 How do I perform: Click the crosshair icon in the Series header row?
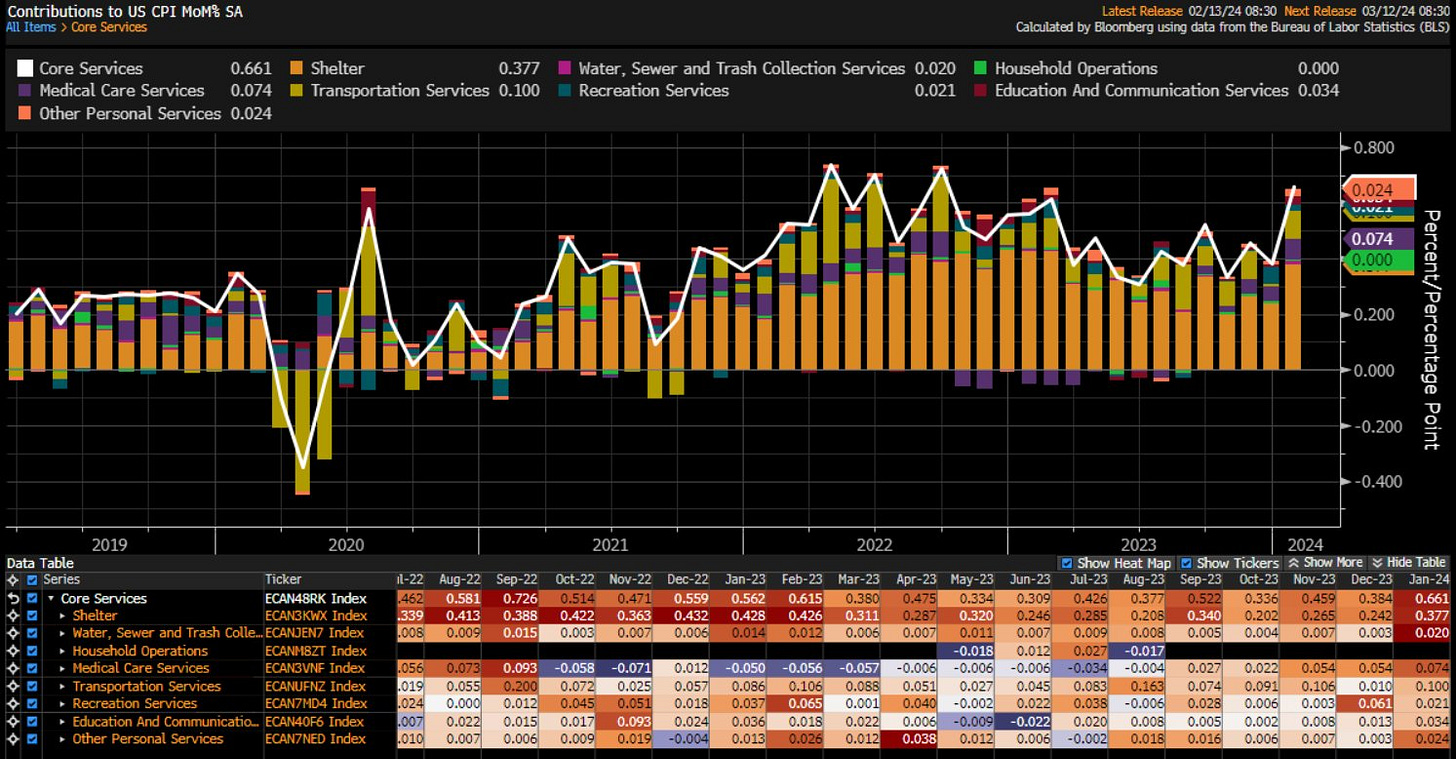[12, 580]
